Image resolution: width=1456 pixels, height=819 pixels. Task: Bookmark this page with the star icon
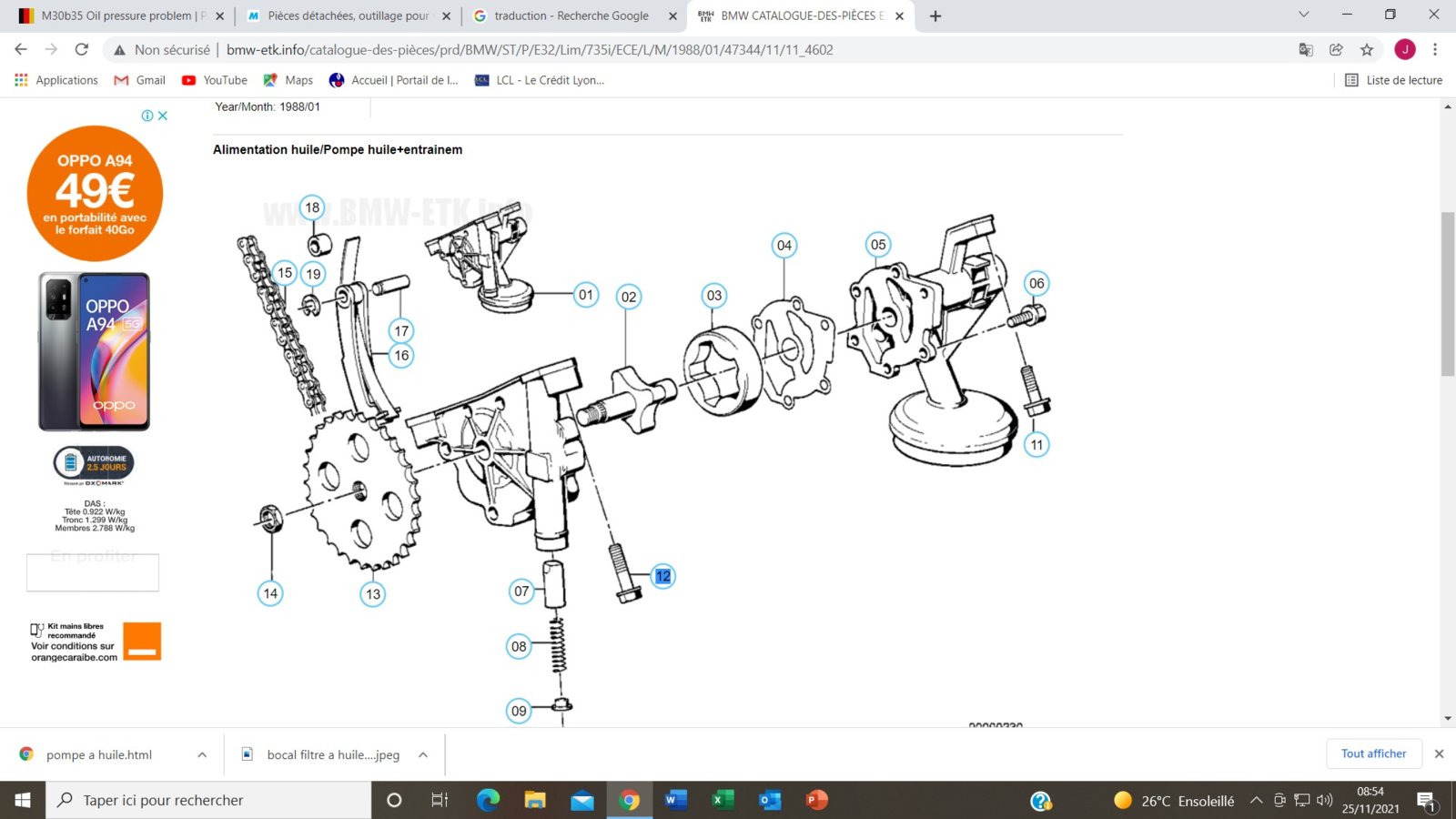point(1366,50)
